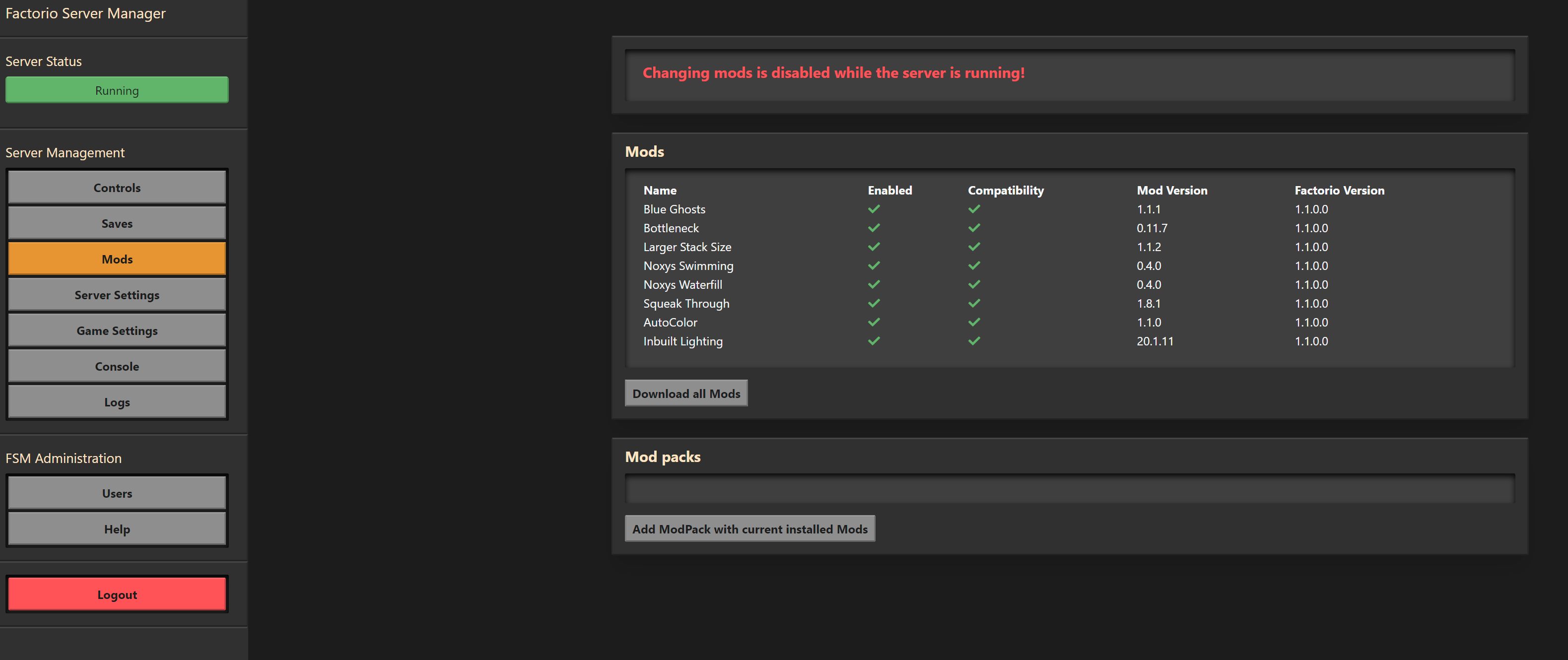This screenshot has height=660, width=1568.
Task: Click the Enabled checkmark for Noxys Waterfill
Action: point(874,284)
